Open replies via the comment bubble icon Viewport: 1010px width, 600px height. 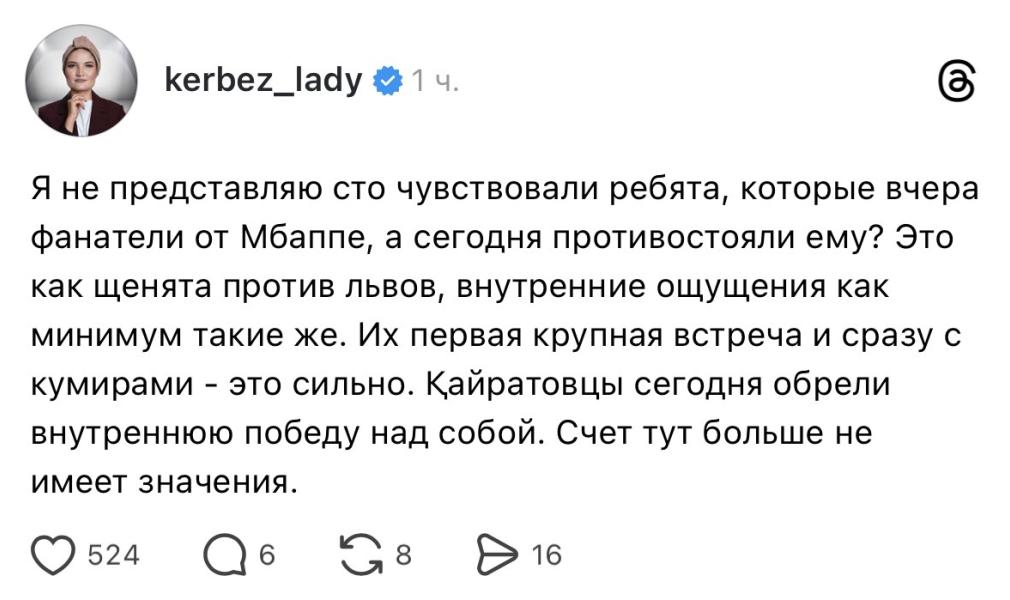point(224,553)
